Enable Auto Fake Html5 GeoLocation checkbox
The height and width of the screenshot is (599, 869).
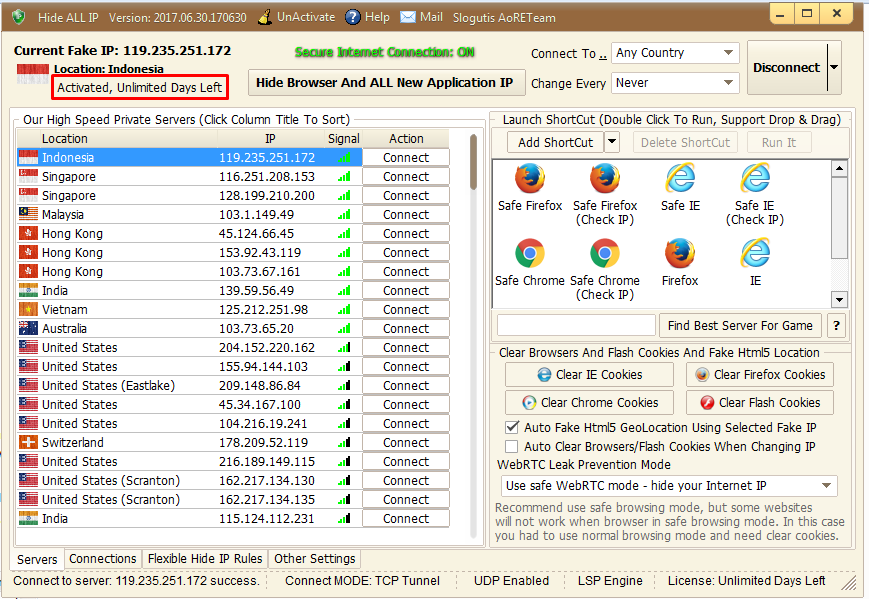click(x=512, y=427)
